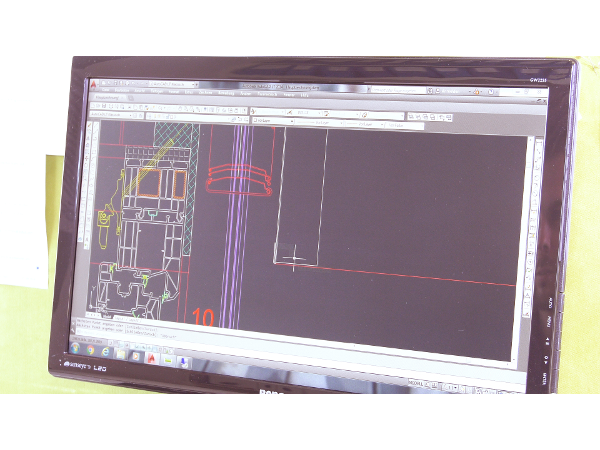Open the File Explorer folder taskbar icon
The width and height of the screenshot is (600, 450).
click(x=120, y=354)
